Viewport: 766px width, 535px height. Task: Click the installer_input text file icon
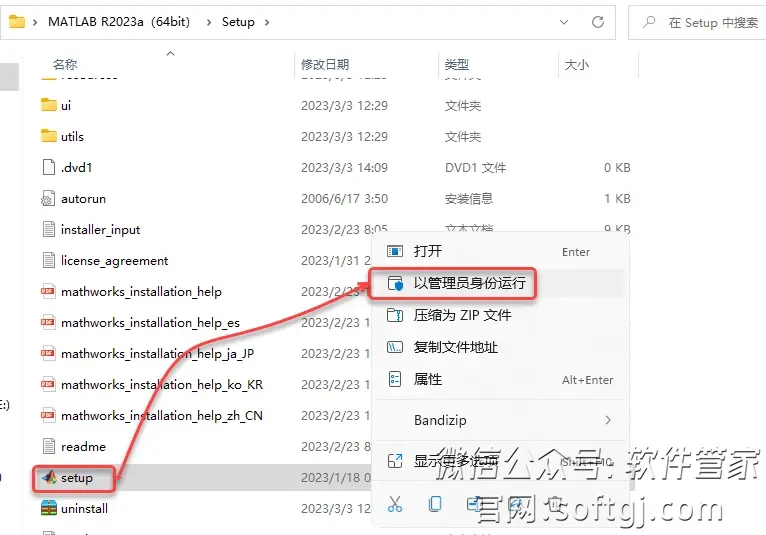pyautogui.click(x=49, y=229)
